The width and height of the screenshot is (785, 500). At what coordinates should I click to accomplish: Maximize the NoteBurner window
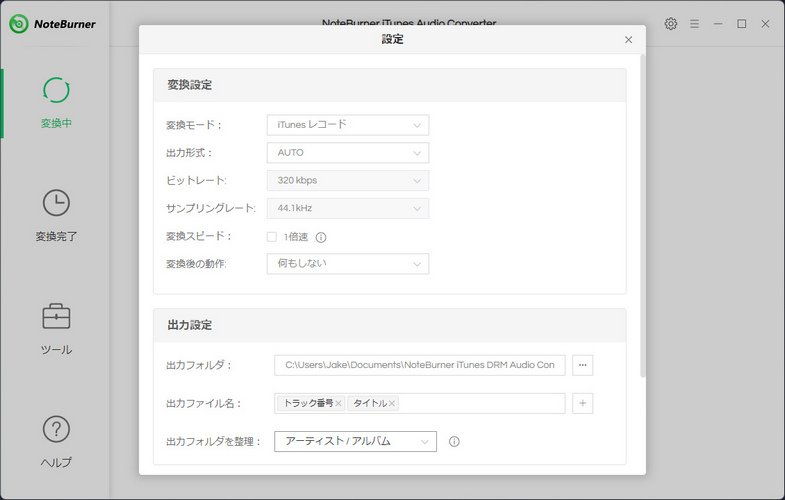pos(741,24)
